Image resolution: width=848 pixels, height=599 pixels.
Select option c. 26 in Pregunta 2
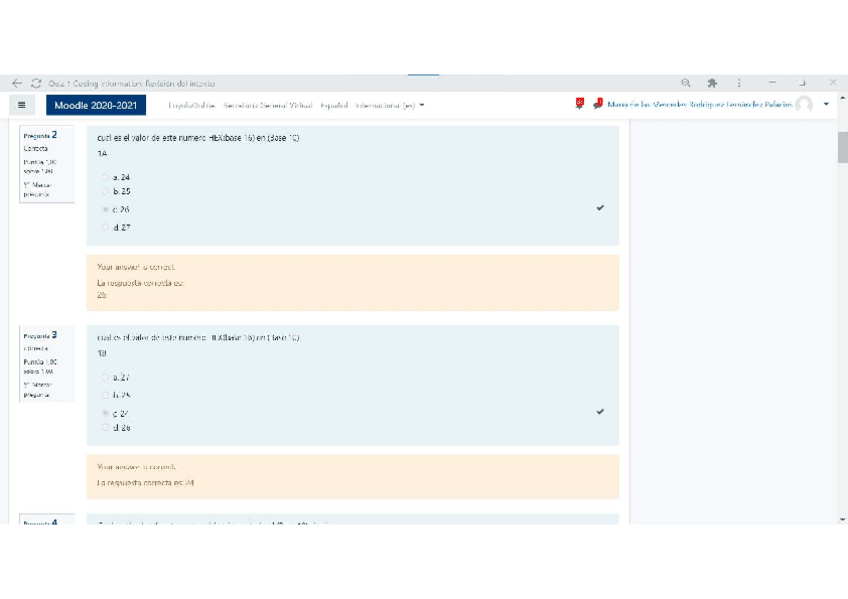pos(105,209)
